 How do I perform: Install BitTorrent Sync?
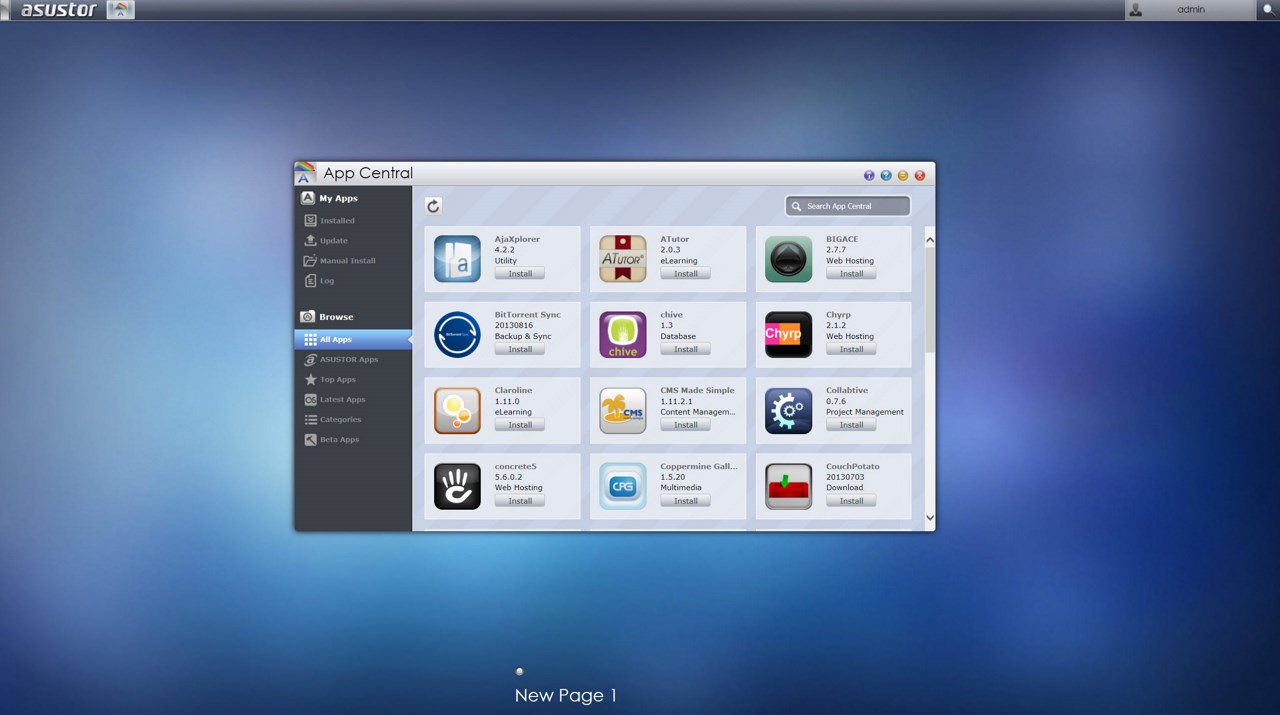coord(520,349)
